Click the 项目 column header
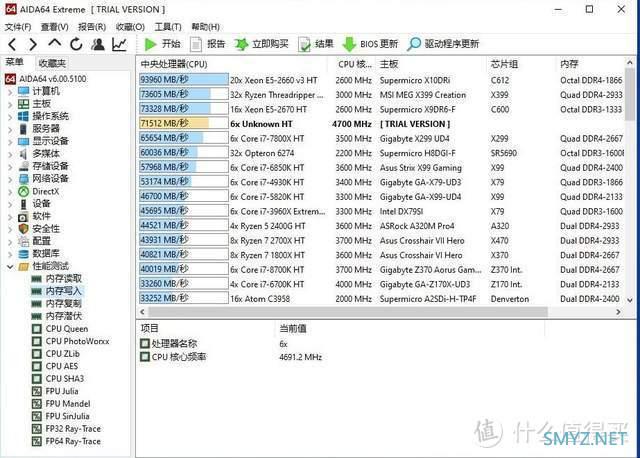The width and height of the screenshot is (640, 458). click(149, 328)
